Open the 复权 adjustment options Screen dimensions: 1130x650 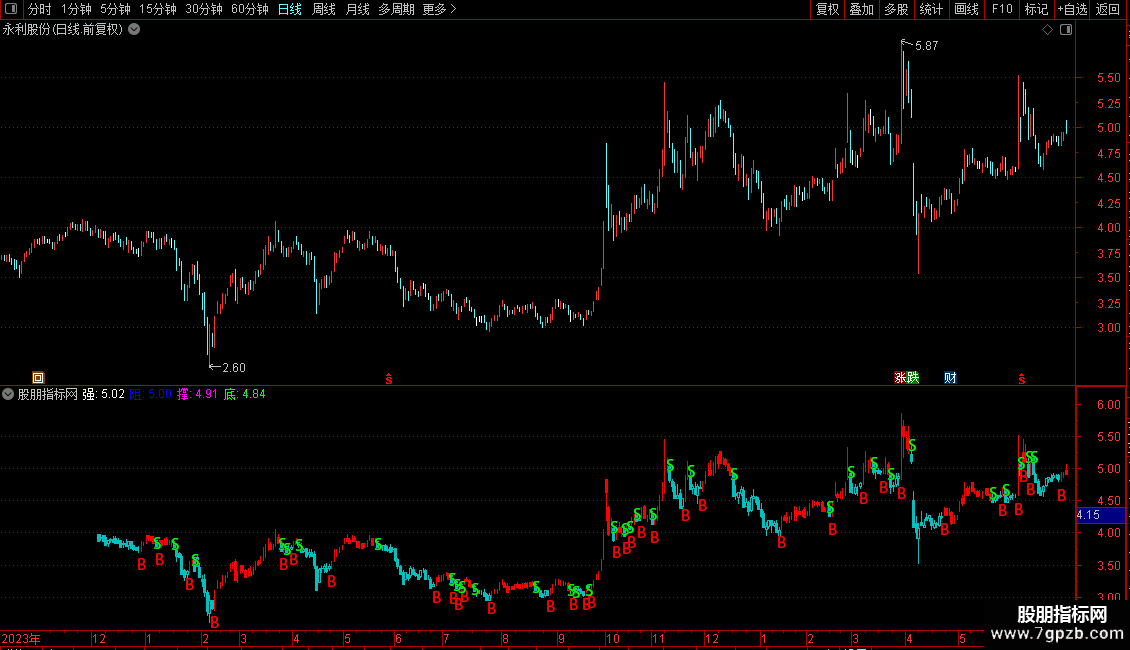[827, 9]
